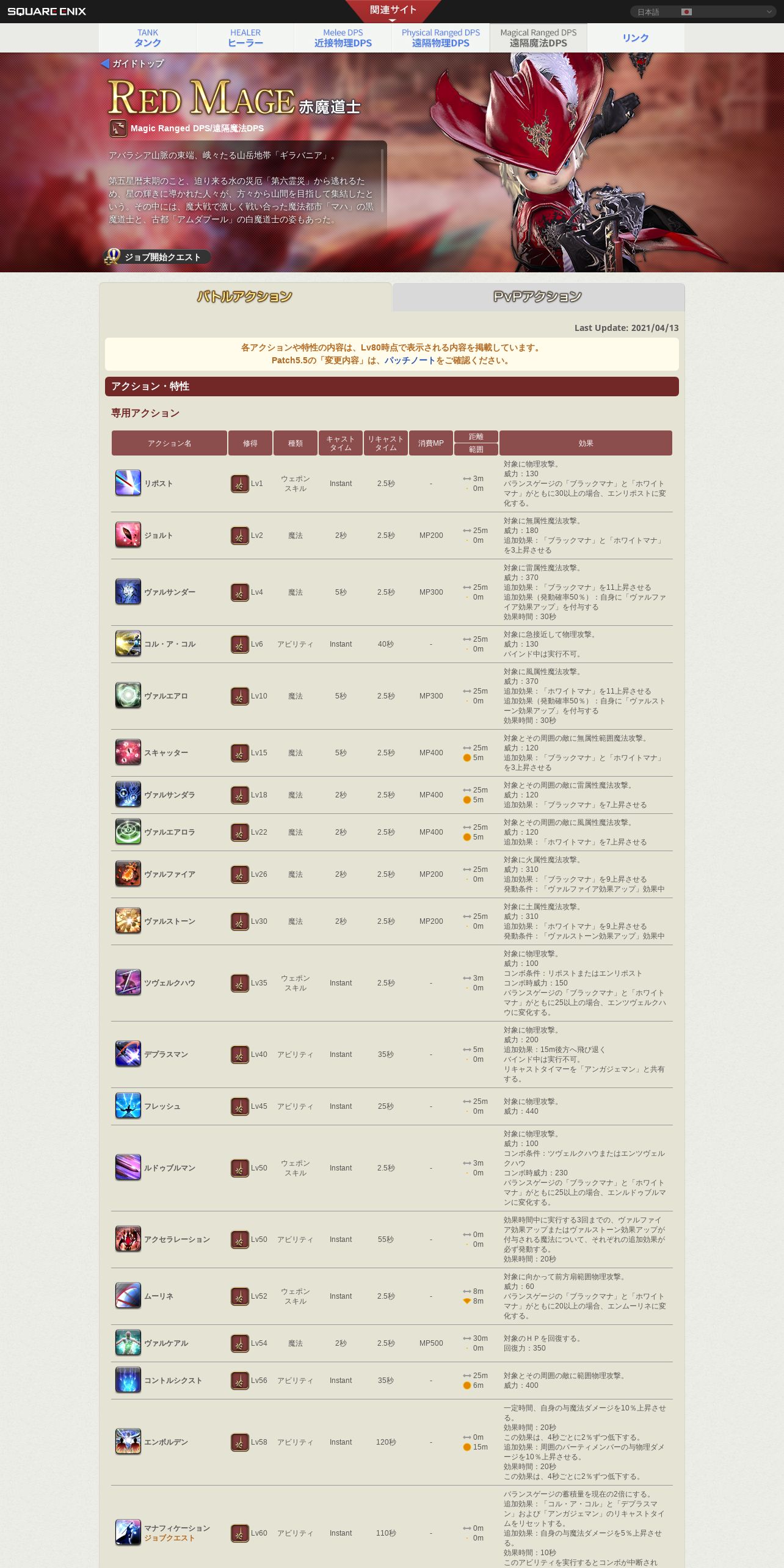This screenshot has width=784, height=1568.
Task: Click 15m range cell in エンボルデン row
Action: point(476,1447)
